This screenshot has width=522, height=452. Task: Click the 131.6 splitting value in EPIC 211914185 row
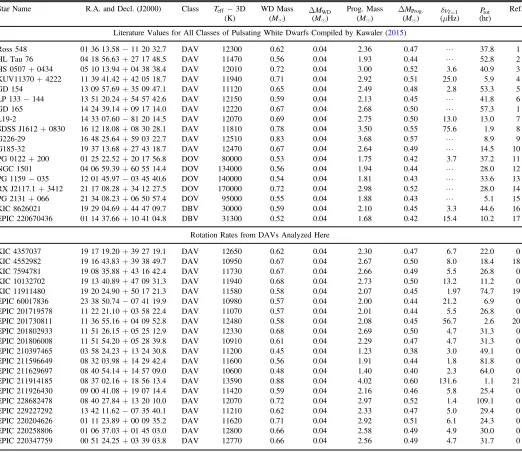click(x=448, y=381)
